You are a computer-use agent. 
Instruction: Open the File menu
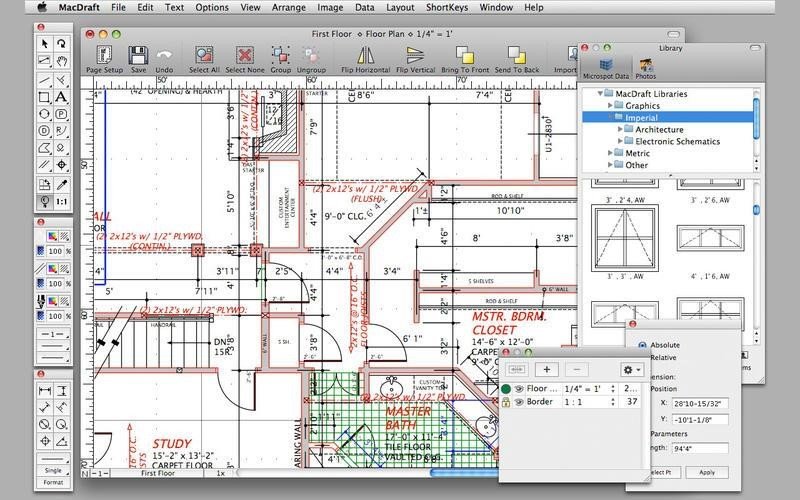click(118, 7)
